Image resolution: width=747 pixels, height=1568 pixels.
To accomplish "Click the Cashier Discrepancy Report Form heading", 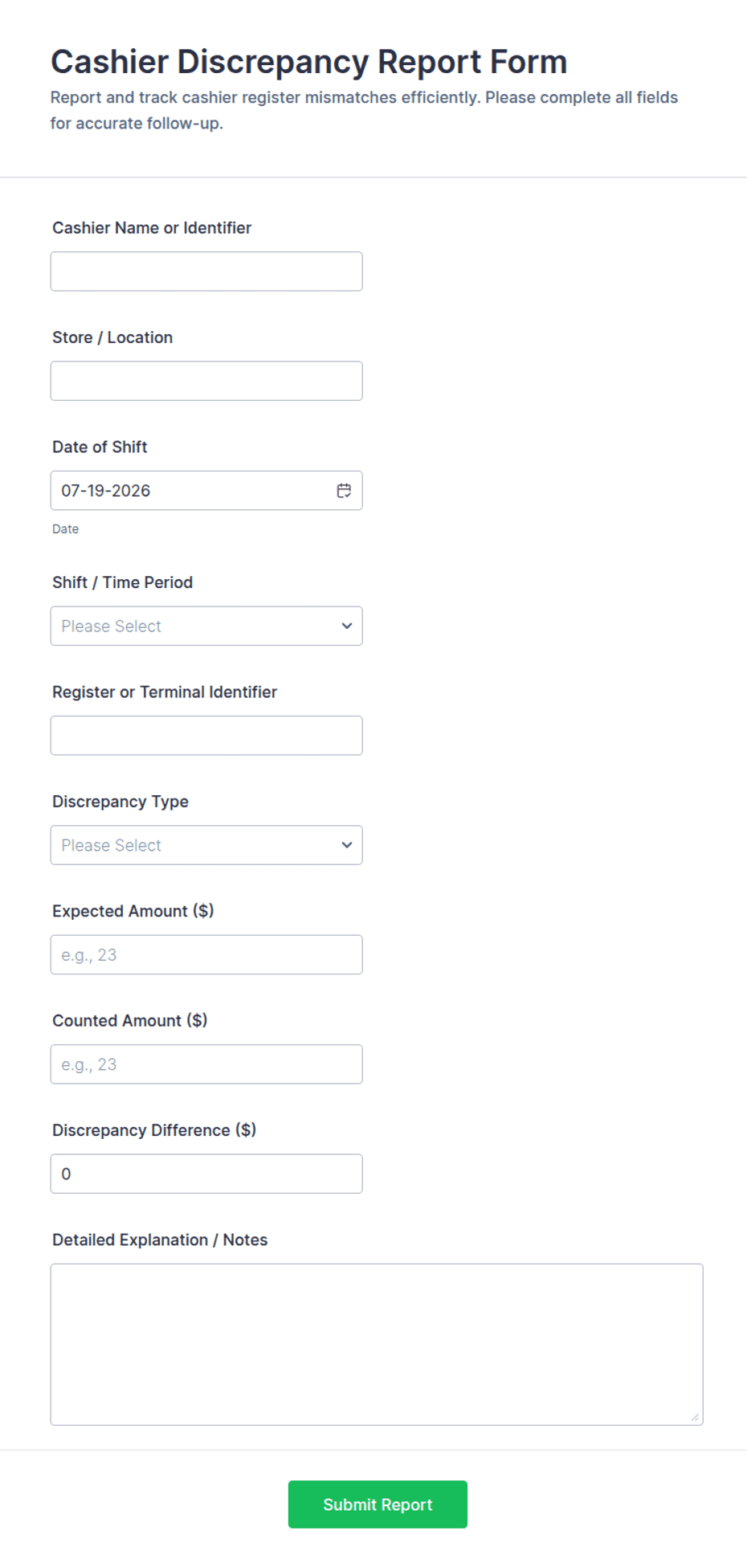I will (309, 62).
